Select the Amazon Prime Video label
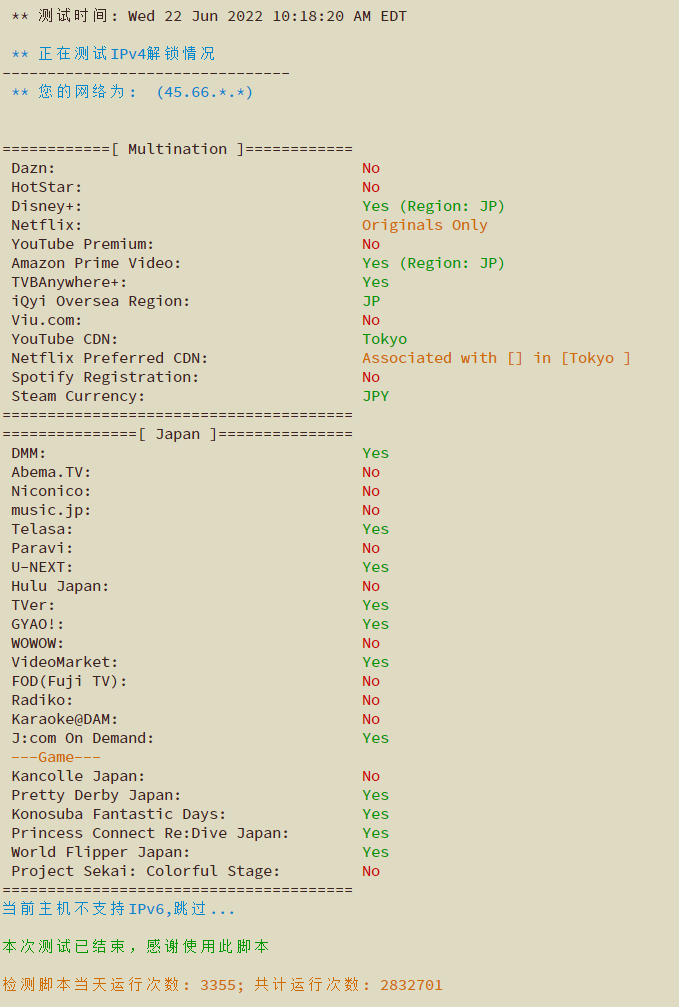 click(96, 263)
